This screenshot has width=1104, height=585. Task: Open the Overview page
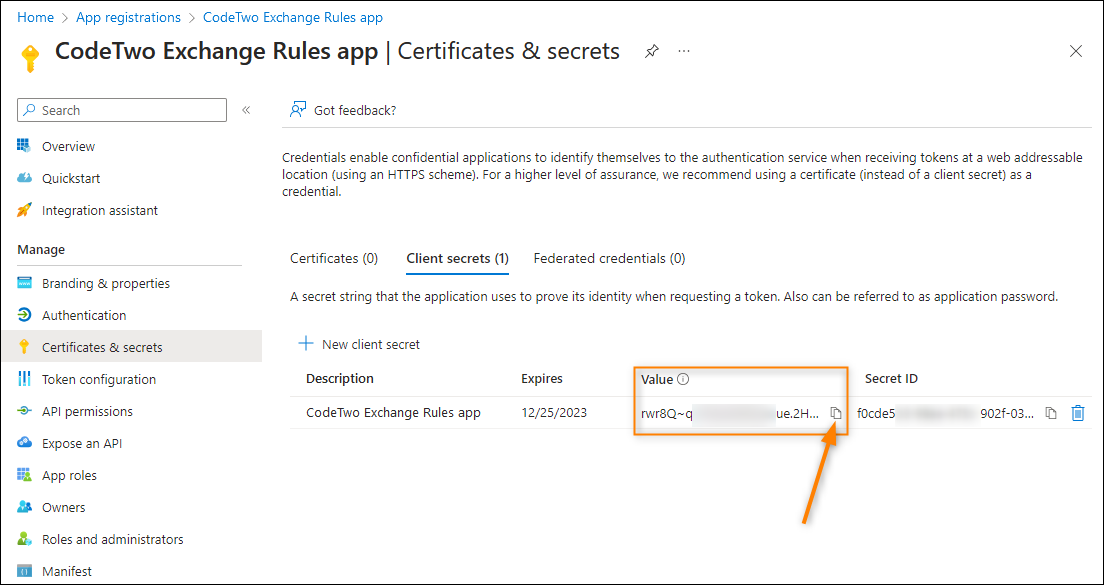point(68,146)
